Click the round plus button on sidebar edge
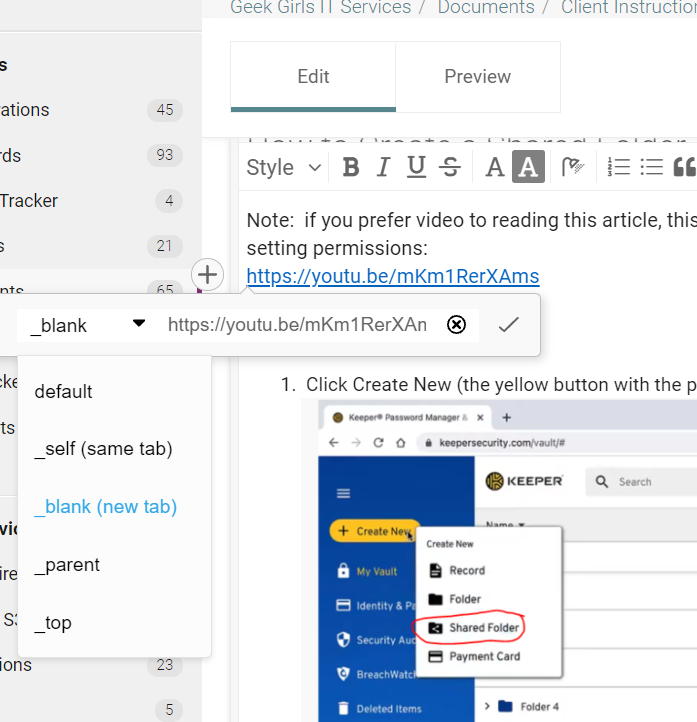The image size is (697, 722). [206, 273]
